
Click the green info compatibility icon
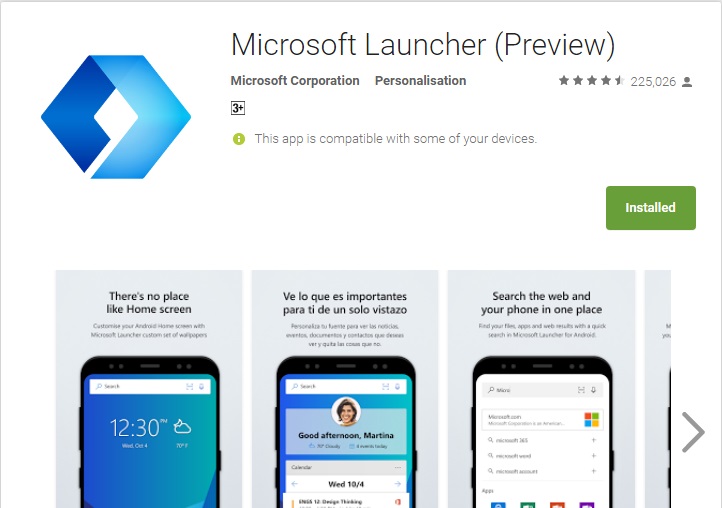pos(239,139)
